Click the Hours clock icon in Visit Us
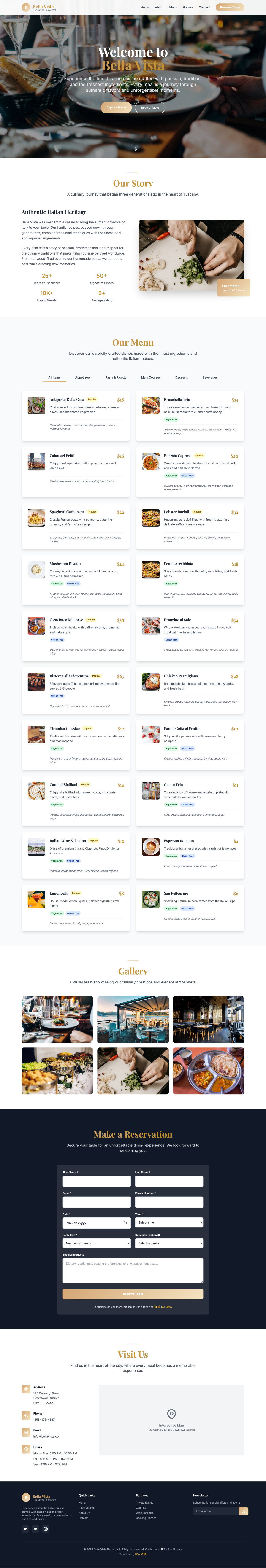The image size is (266, 1568). click(x=26, y=1449)
